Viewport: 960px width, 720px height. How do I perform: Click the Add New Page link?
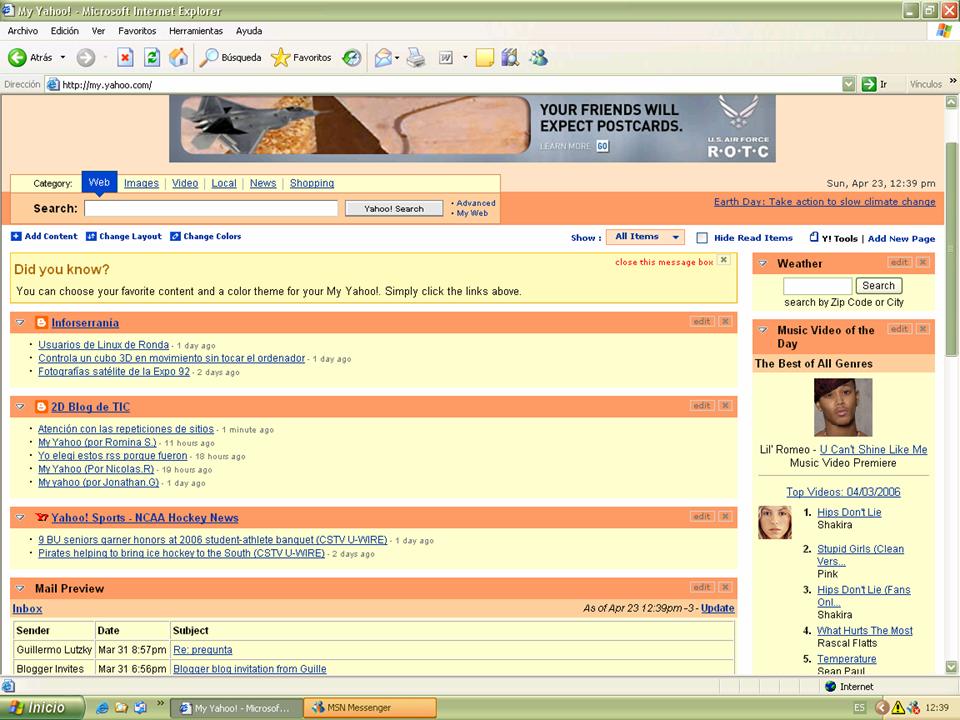(x=901, y=239)
